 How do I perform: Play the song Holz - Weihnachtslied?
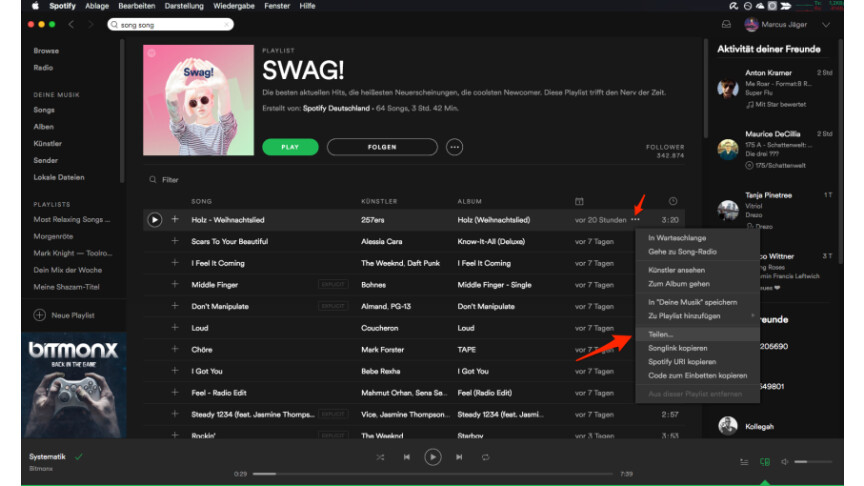[155, 220]
